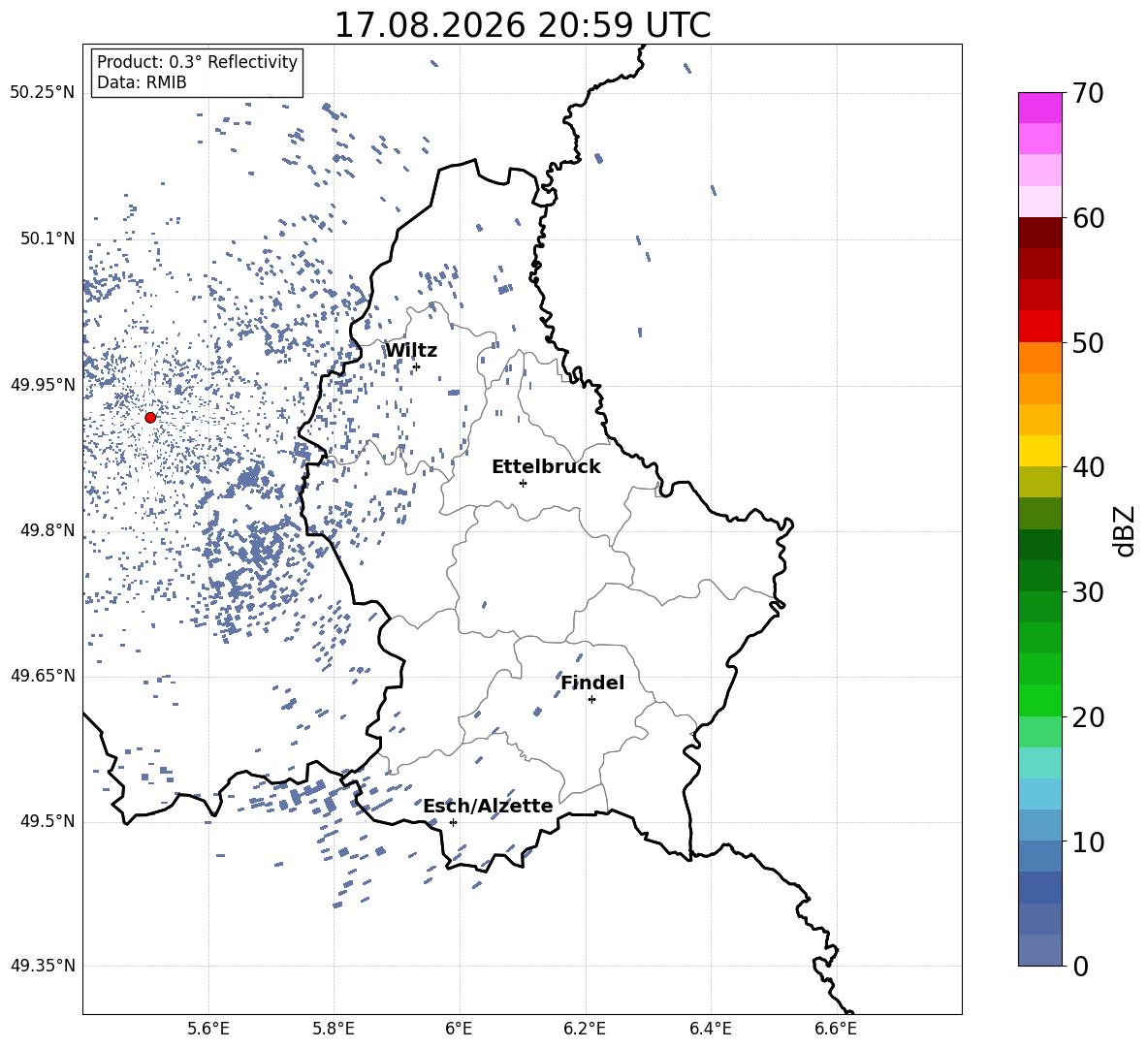Click the magenta top colorbar segment
The width and height of the screenshot is (1148, 1048).
coord(1040,108)
